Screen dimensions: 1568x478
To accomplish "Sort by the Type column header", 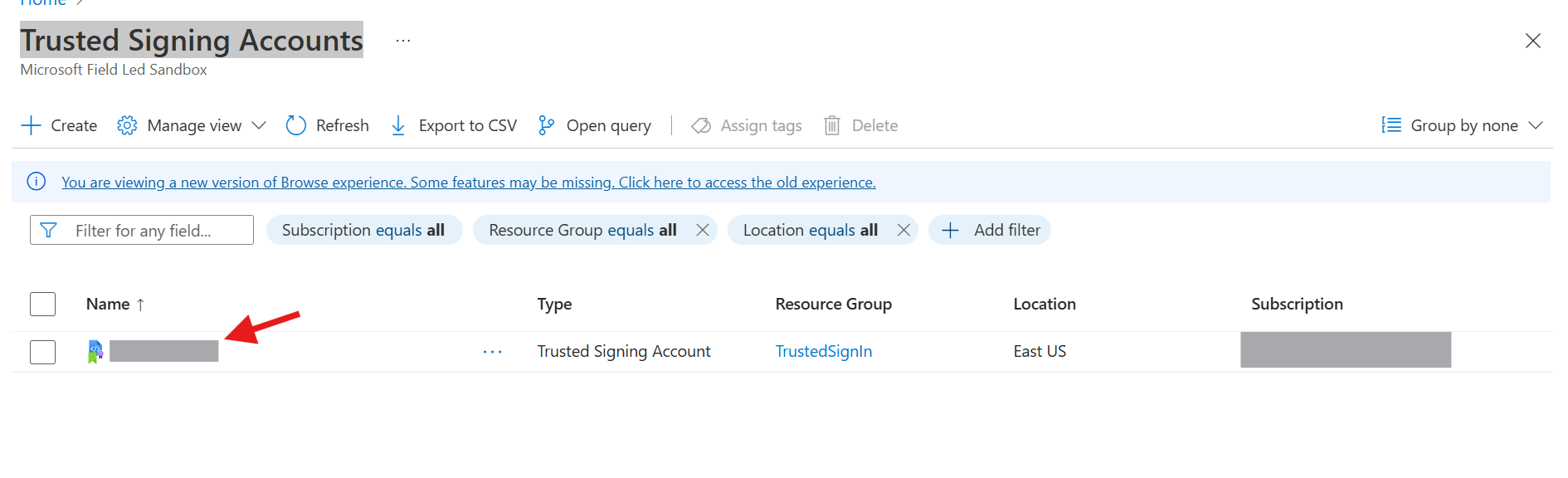I will pyautogui.click(x=554, y=304).
